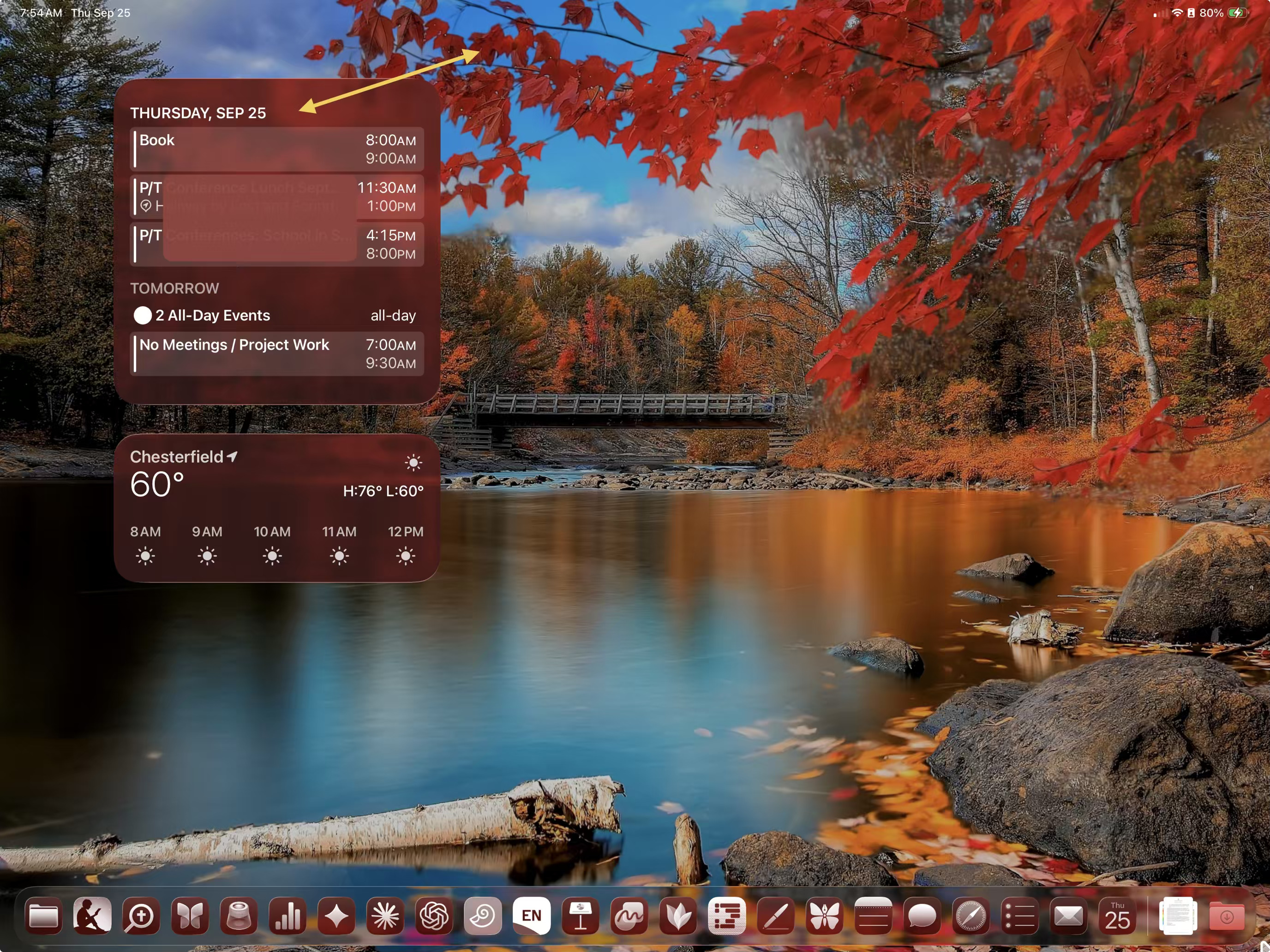The width and height of the screenshot is (1270, 952).
Task: Open the Freeform scribble app
Action: pos(629,916)
